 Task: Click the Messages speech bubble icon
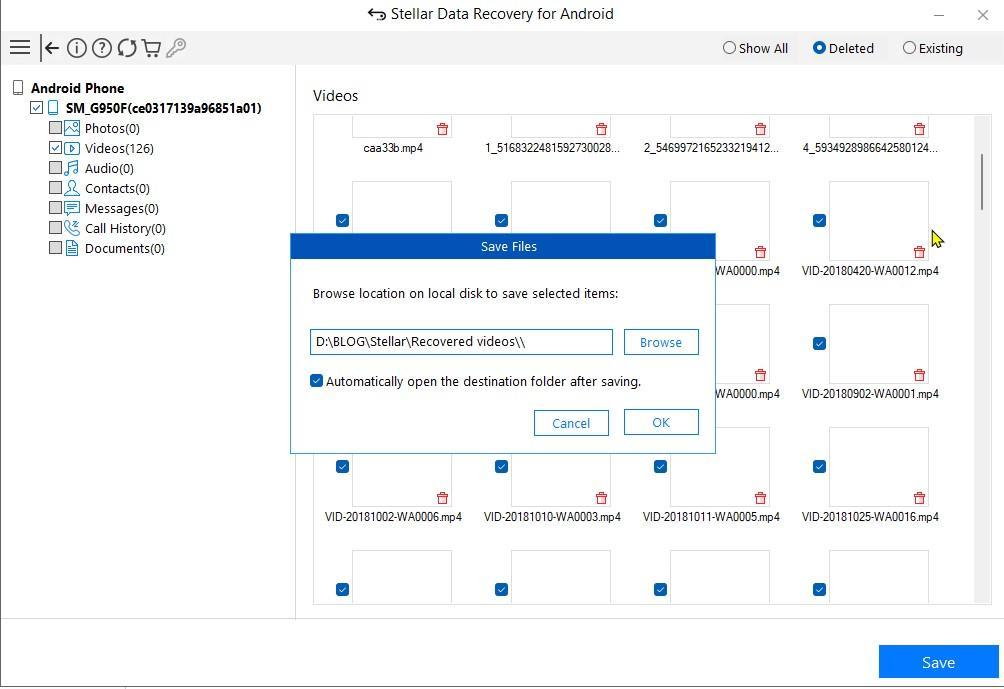(x=72, y=208)
